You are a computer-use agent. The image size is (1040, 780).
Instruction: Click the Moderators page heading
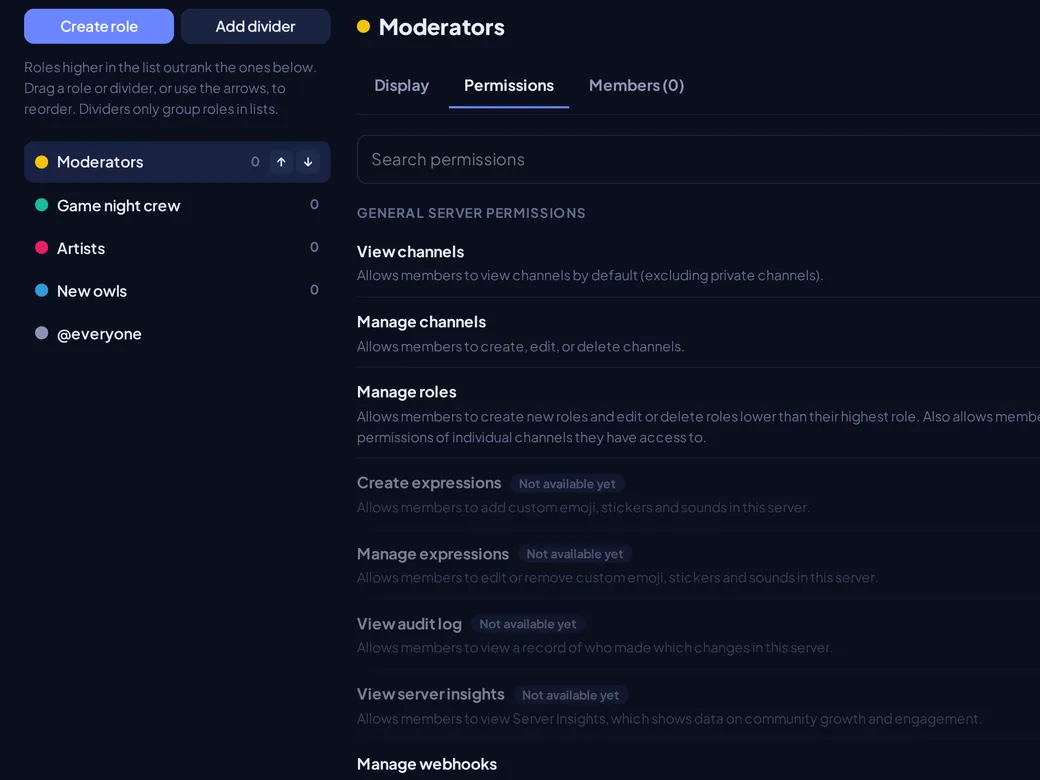pos(442,27)
